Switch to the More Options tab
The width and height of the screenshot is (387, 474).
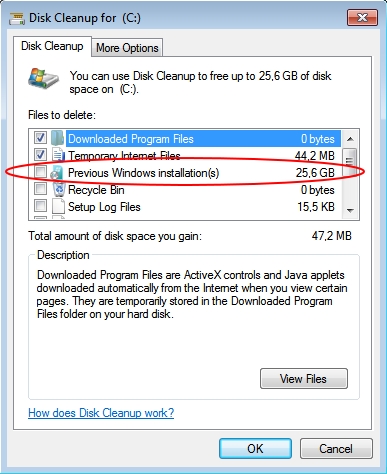coord(127,48)
